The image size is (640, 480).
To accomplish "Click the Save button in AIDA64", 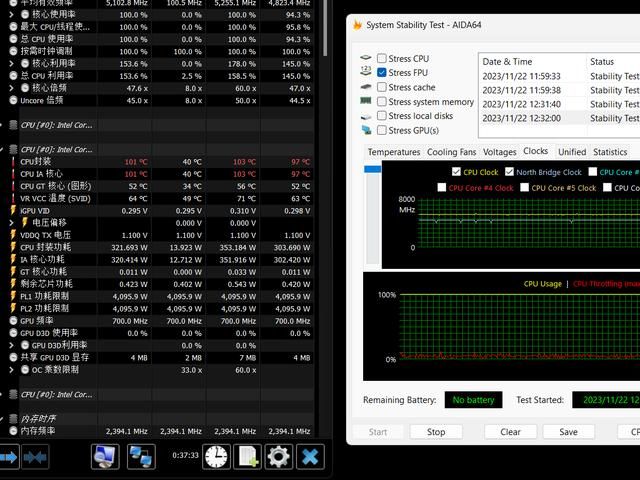I will coord(568,432).
